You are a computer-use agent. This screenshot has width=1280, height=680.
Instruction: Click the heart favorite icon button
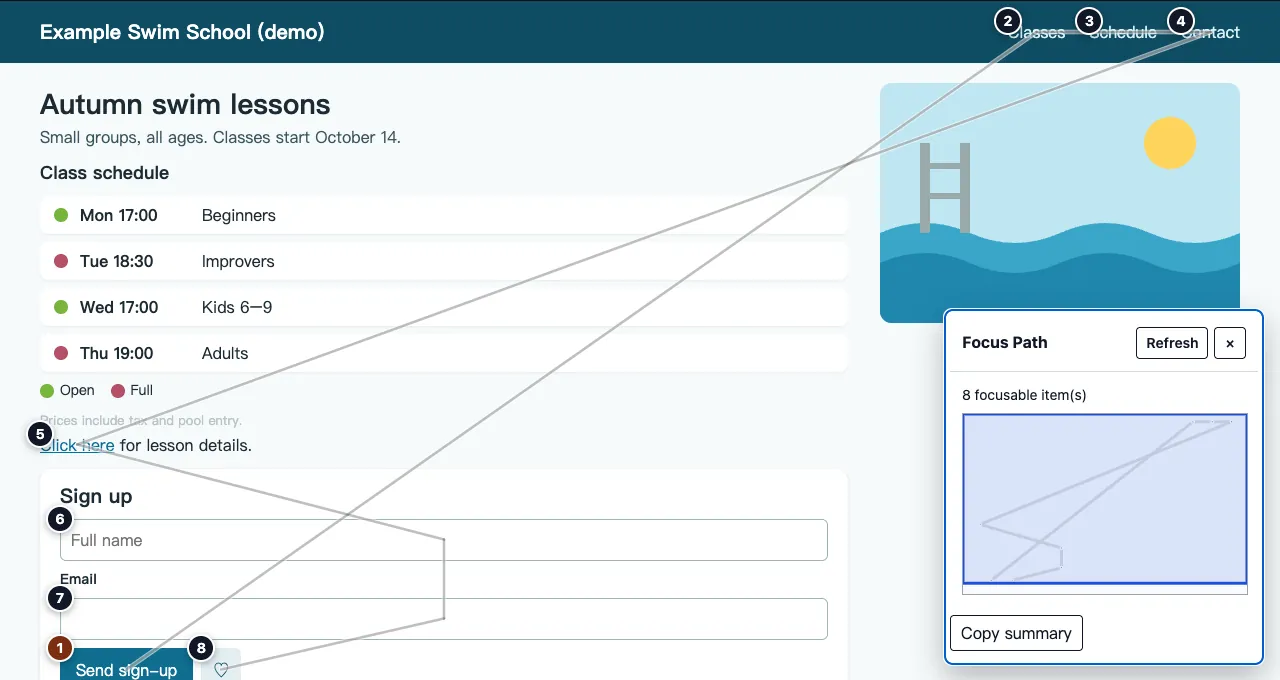tap(221, 666)
